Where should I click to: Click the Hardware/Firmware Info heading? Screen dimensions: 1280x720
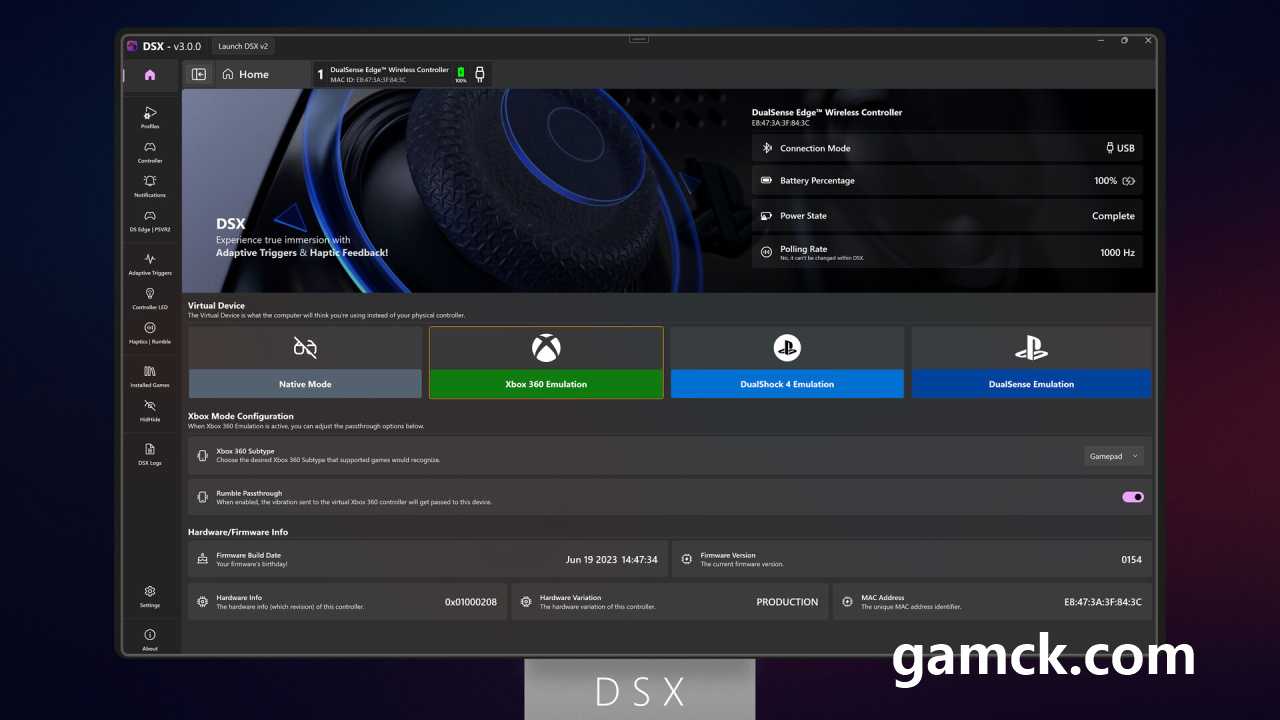pyautogui.click(x=238, y=532)
